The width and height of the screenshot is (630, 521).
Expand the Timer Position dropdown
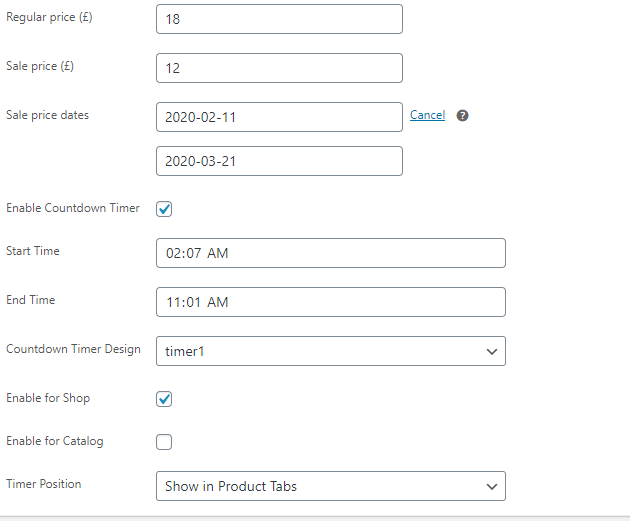tap(330, 486)
